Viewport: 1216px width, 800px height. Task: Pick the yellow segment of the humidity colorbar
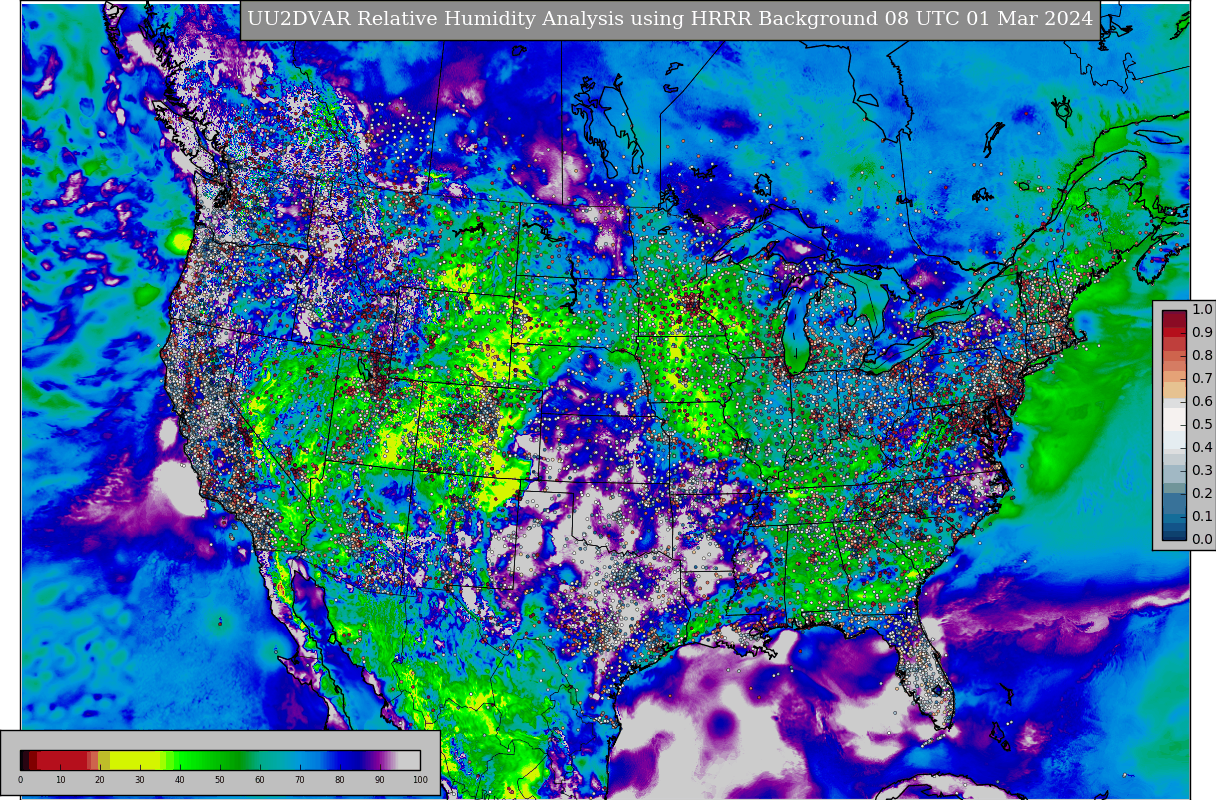(135, 760)
